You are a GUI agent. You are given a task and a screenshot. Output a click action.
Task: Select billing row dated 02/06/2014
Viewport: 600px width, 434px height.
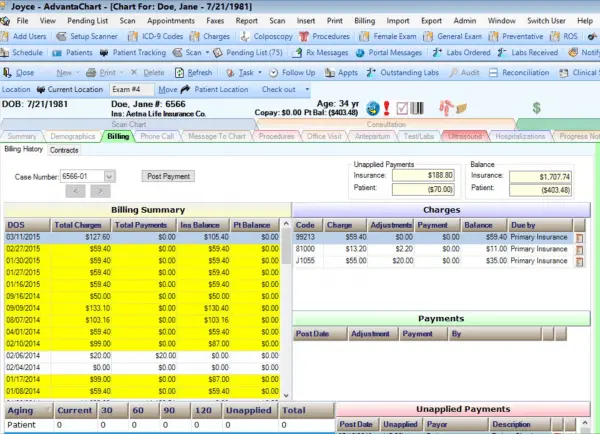coord(142,356)
